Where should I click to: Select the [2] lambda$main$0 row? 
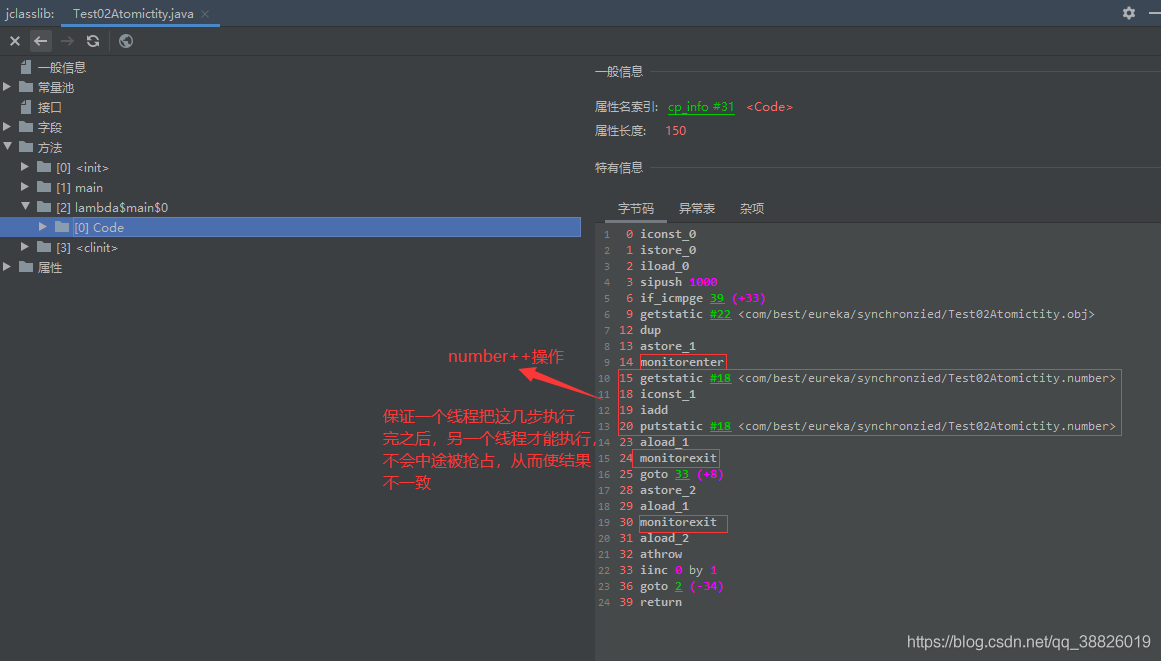click(x=112, y=208)
